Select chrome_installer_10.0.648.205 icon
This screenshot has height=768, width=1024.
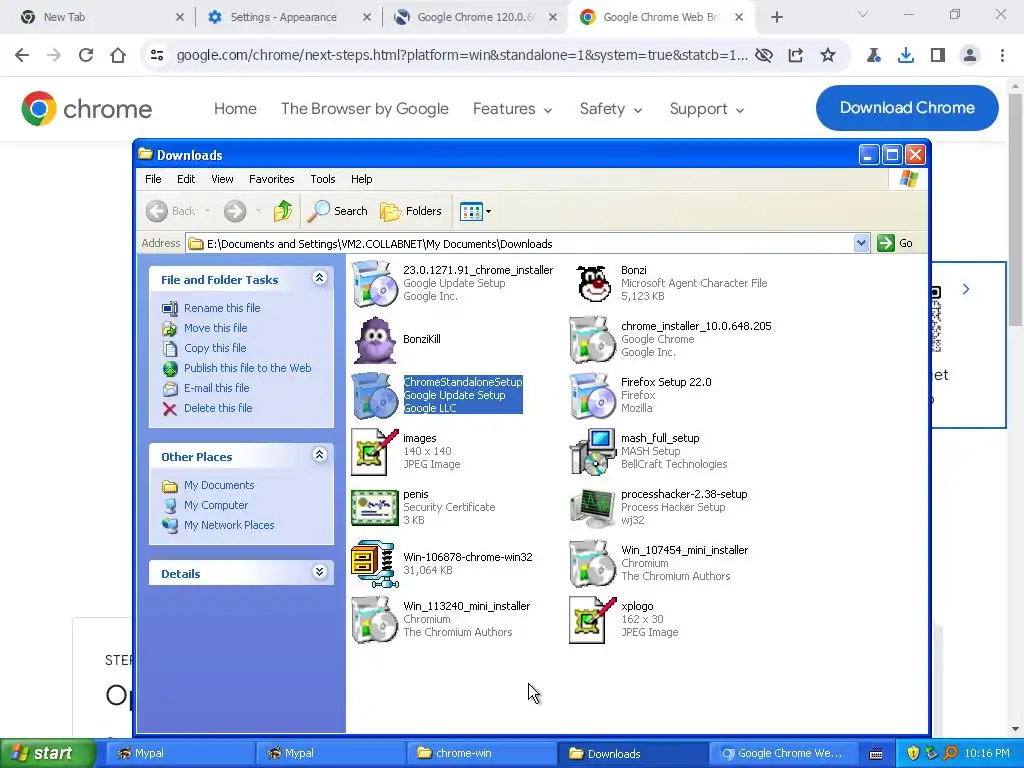592,340
